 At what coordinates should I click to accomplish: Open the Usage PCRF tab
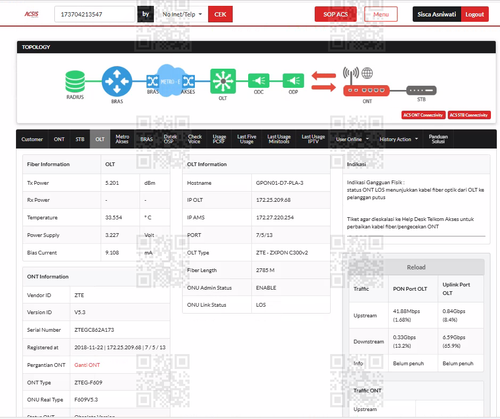point(219,139)
